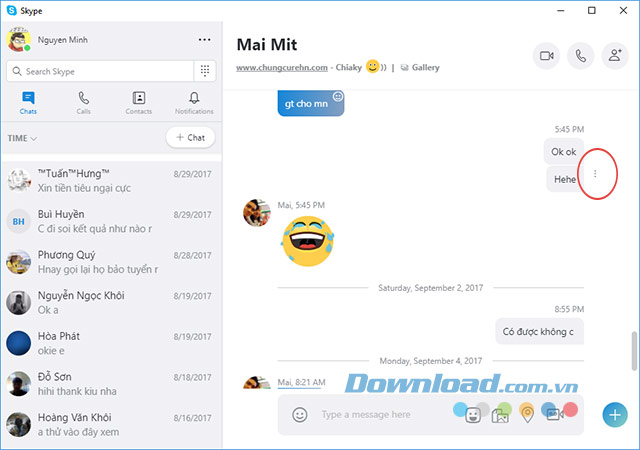Image resolution: width=640 pixels, height=450 pixels.
Task: Click the 'Hehe' message bubble
Action: (565, 179)
